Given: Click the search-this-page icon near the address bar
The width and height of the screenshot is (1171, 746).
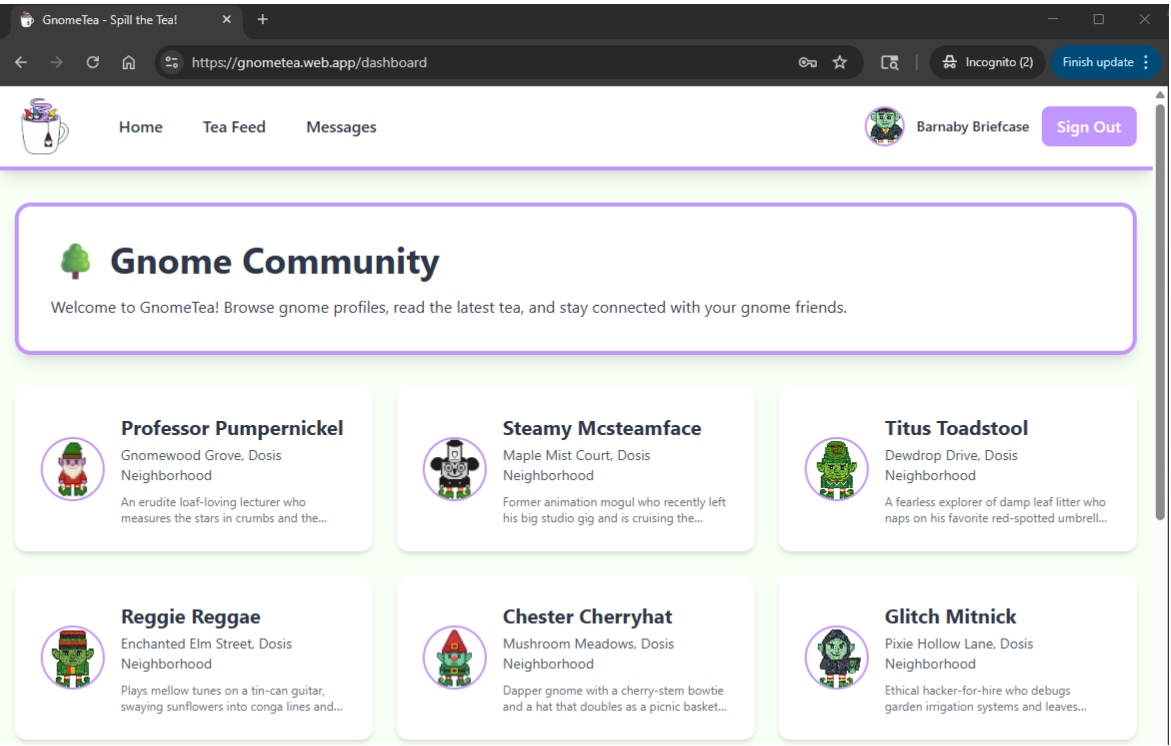Looking at the screenshot, I should point(888,61).
